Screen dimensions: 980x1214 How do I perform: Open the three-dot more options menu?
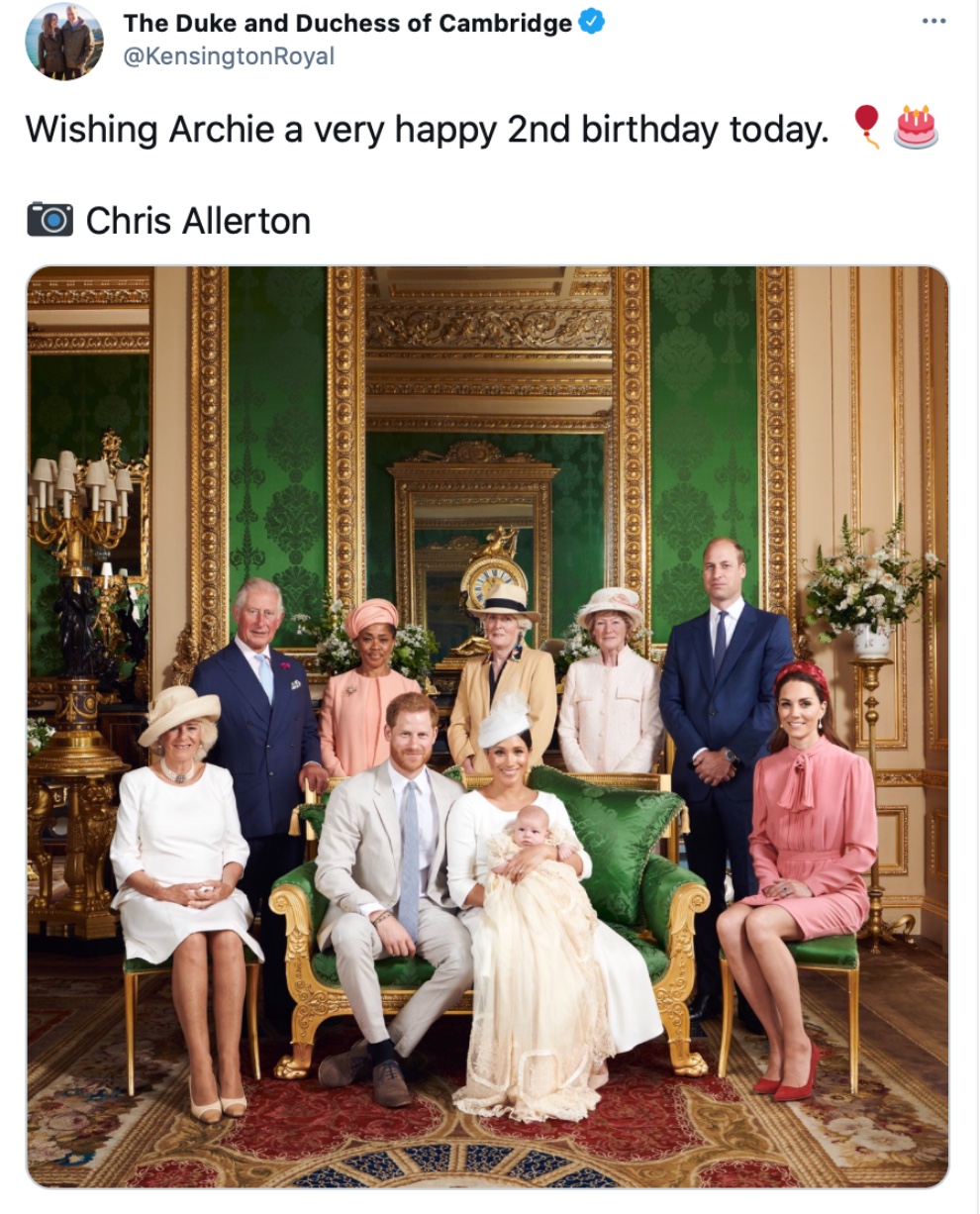[x=932, y=21]
